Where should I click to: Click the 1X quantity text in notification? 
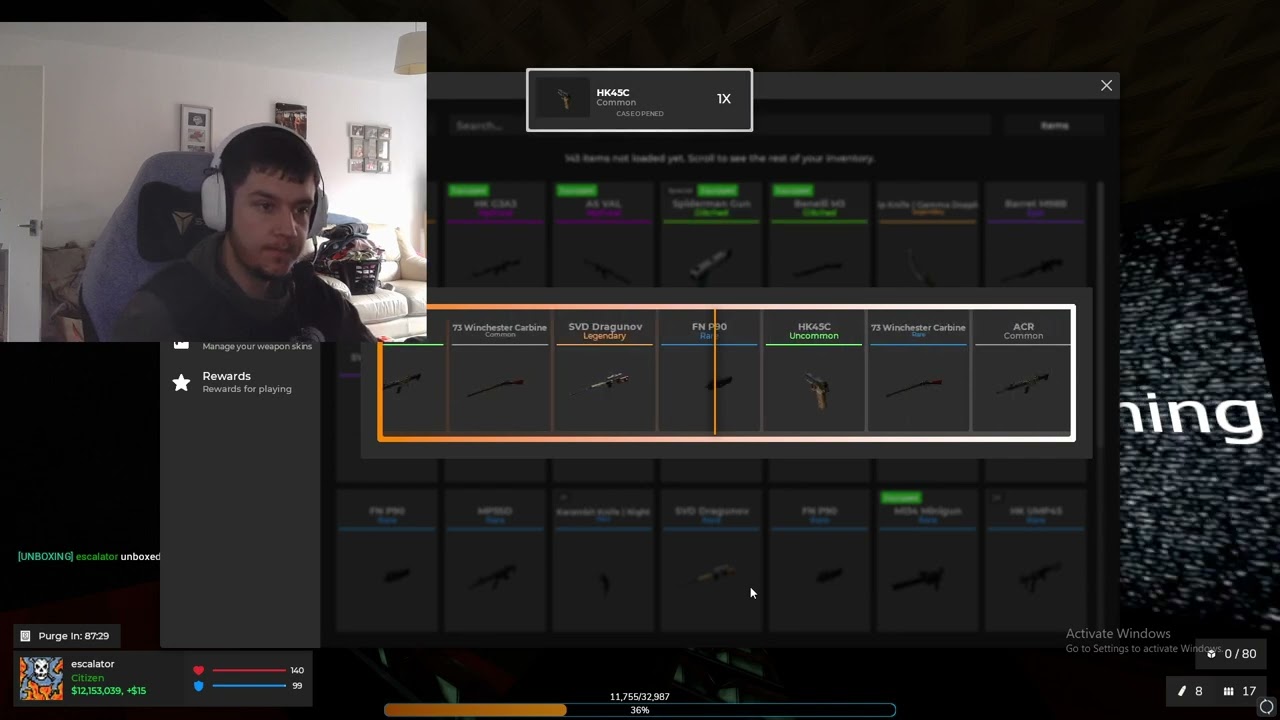(x=724, y=99)
